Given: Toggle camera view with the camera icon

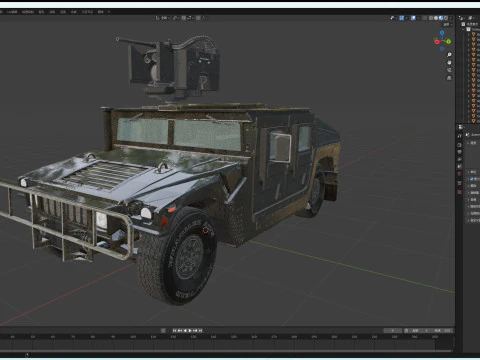Looking at the screenshot, I should [449, 70].
